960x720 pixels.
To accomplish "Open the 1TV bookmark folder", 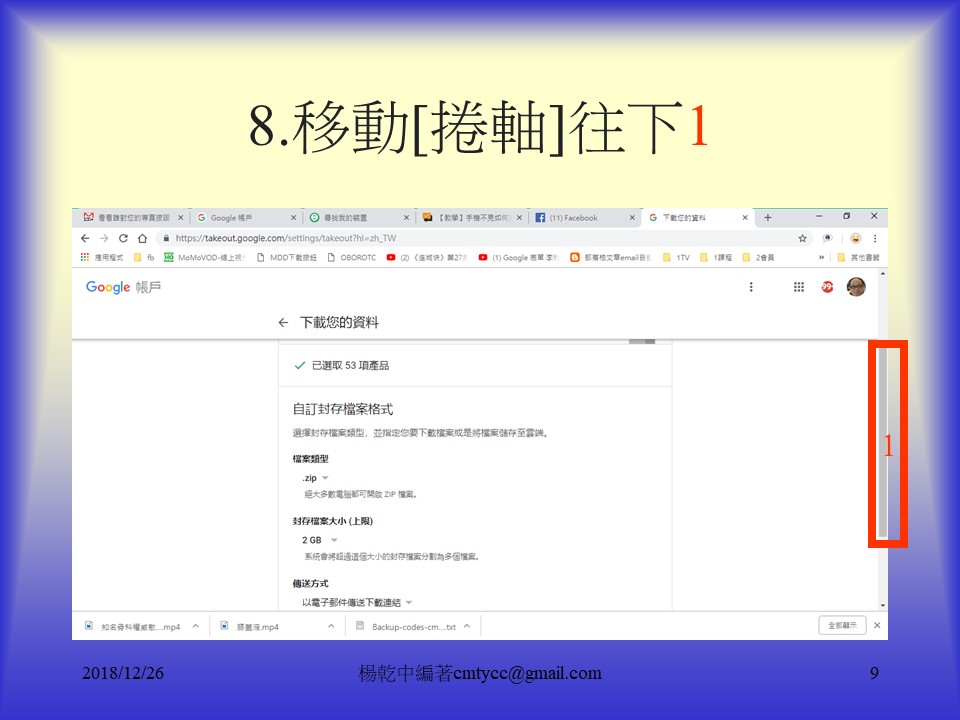I will click(677, 258).
